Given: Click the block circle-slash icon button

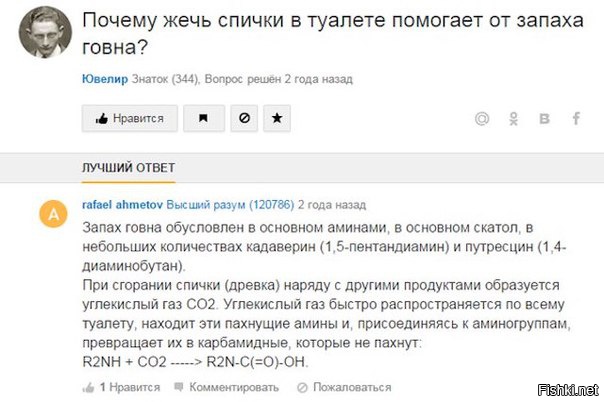Looking at the screenshot, I should 242,118.
